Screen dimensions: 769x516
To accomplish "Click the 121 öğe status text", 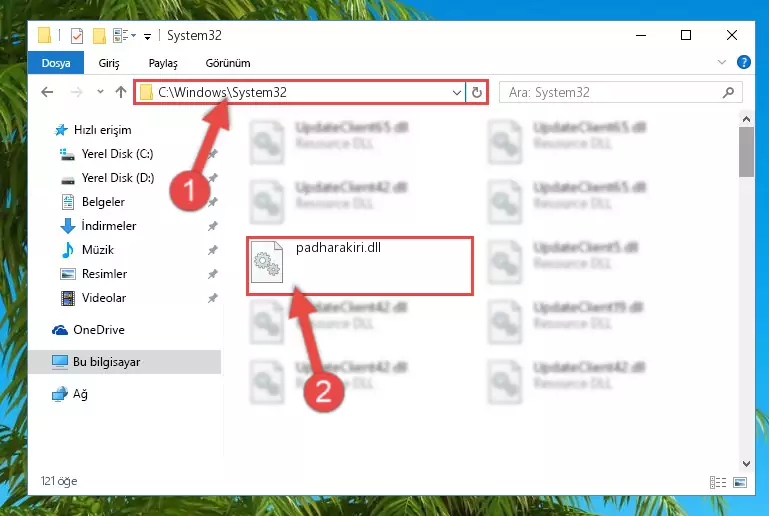I will [59, 481].
